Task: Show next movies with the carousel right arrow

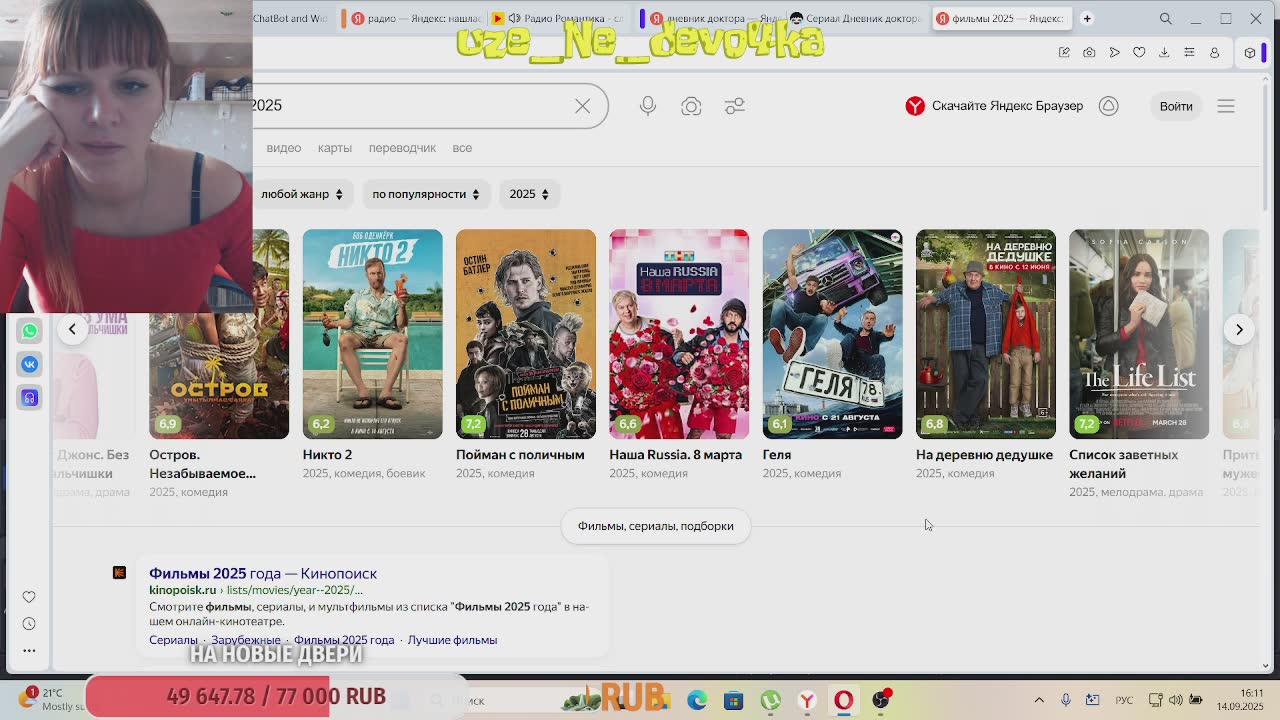Action: pyautogui.click(x=1239, y=329)
